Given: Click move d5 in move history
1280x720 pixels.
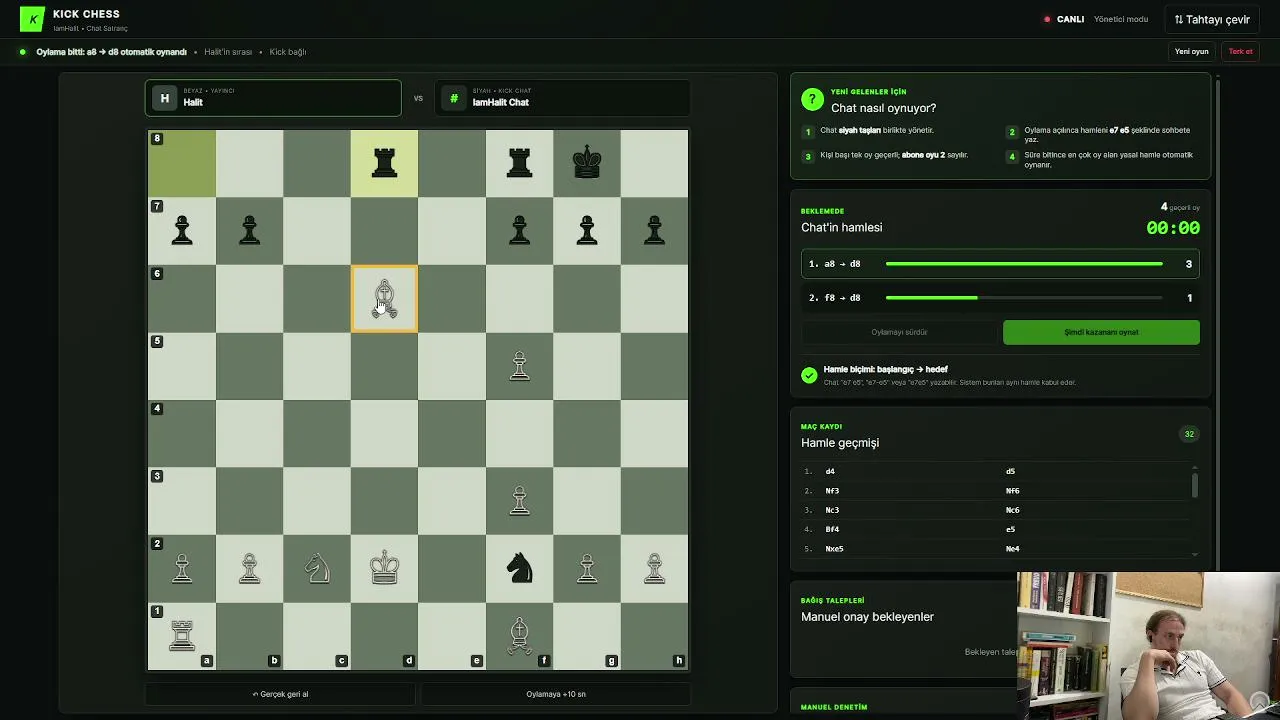Looking at the screenshot, I should click(1010, 471).
